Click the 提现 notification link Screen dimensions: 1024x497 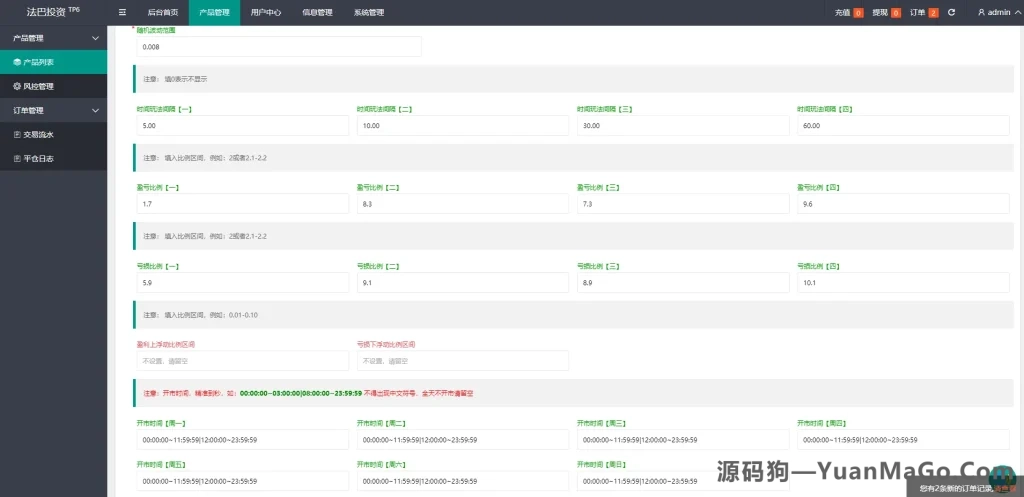point(880,13)
